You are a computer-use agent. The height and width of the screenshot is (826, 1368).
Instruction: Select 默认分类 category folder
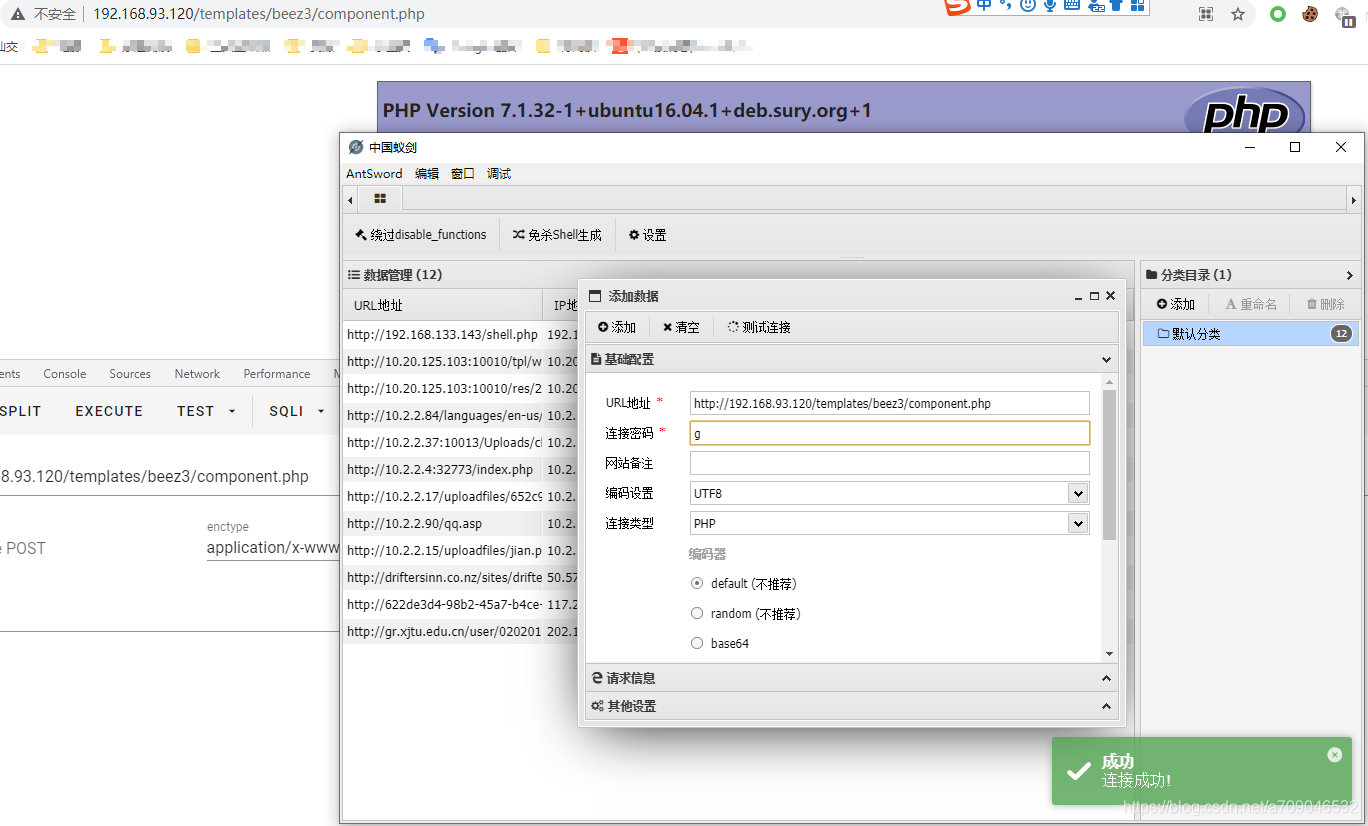[1250, 334]
